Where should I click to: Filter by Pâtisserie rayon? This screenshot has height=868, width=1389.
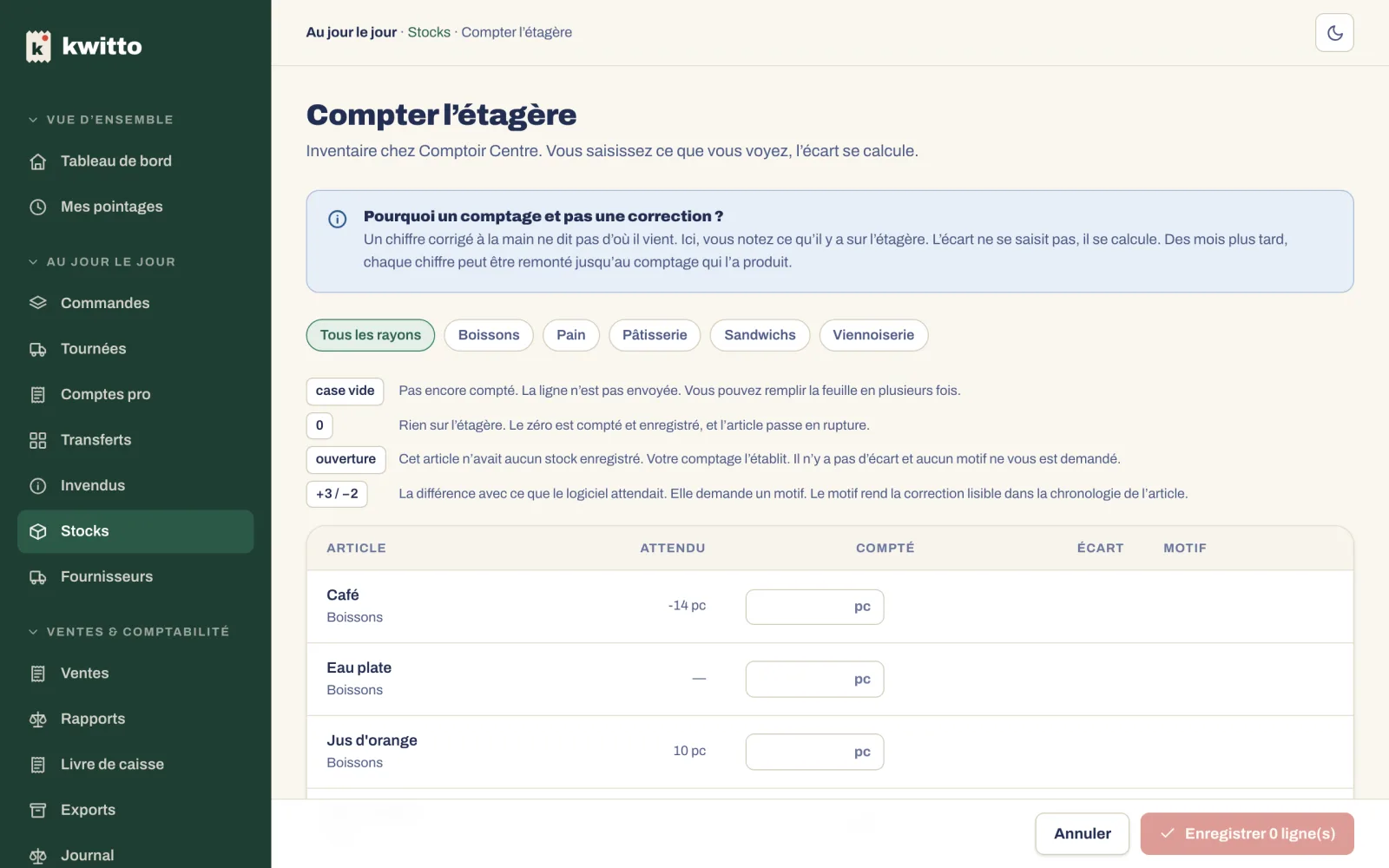tap(655, 335)
